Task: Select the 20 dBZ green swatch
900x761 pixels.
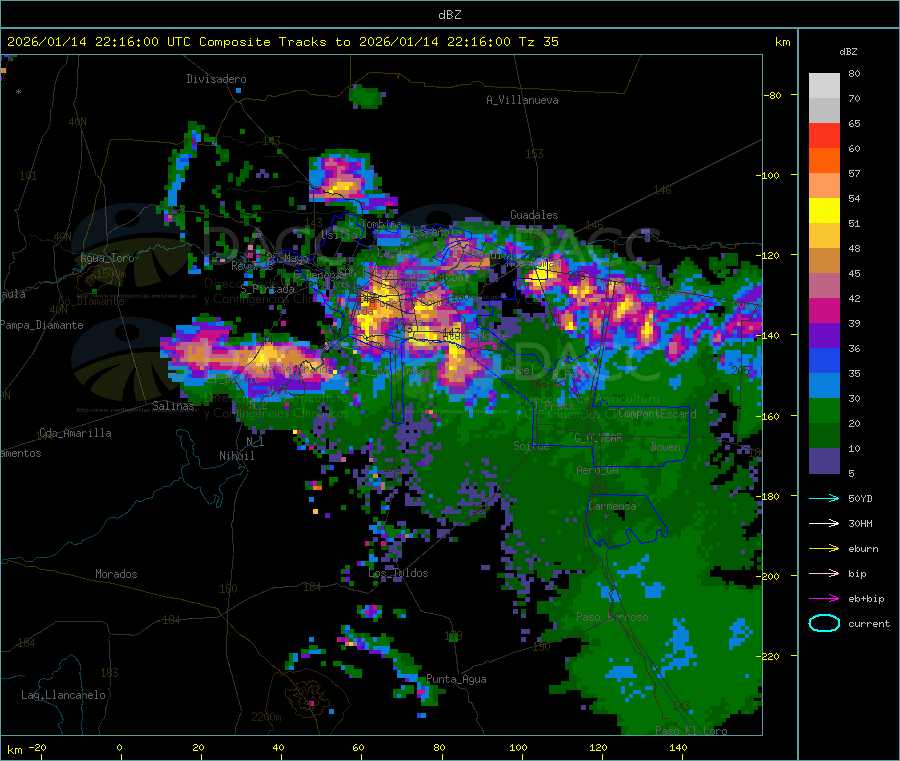Action: coord(824,410)
